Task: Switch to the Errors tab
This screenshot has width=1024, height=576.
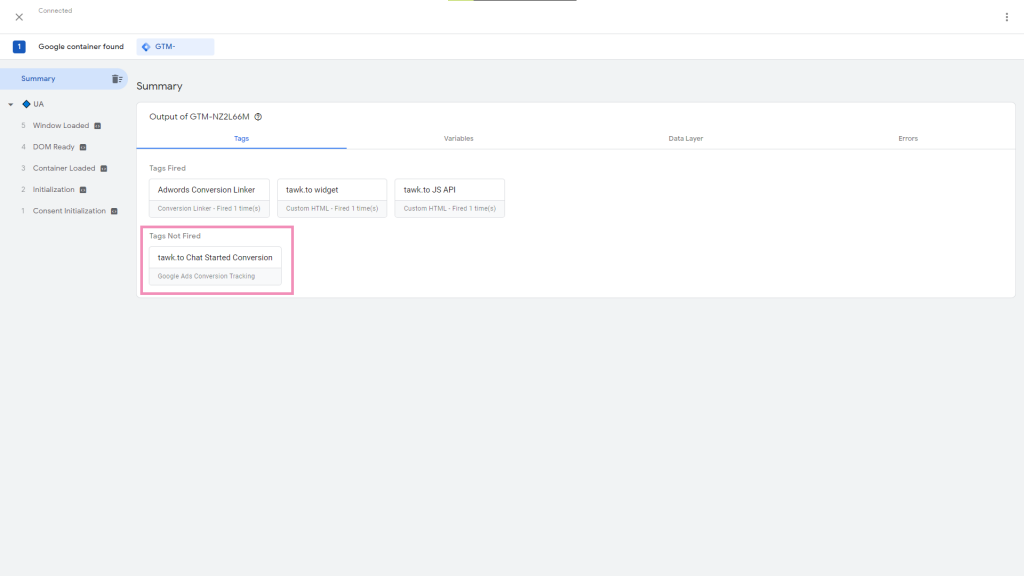Action: tap(908, 138)
